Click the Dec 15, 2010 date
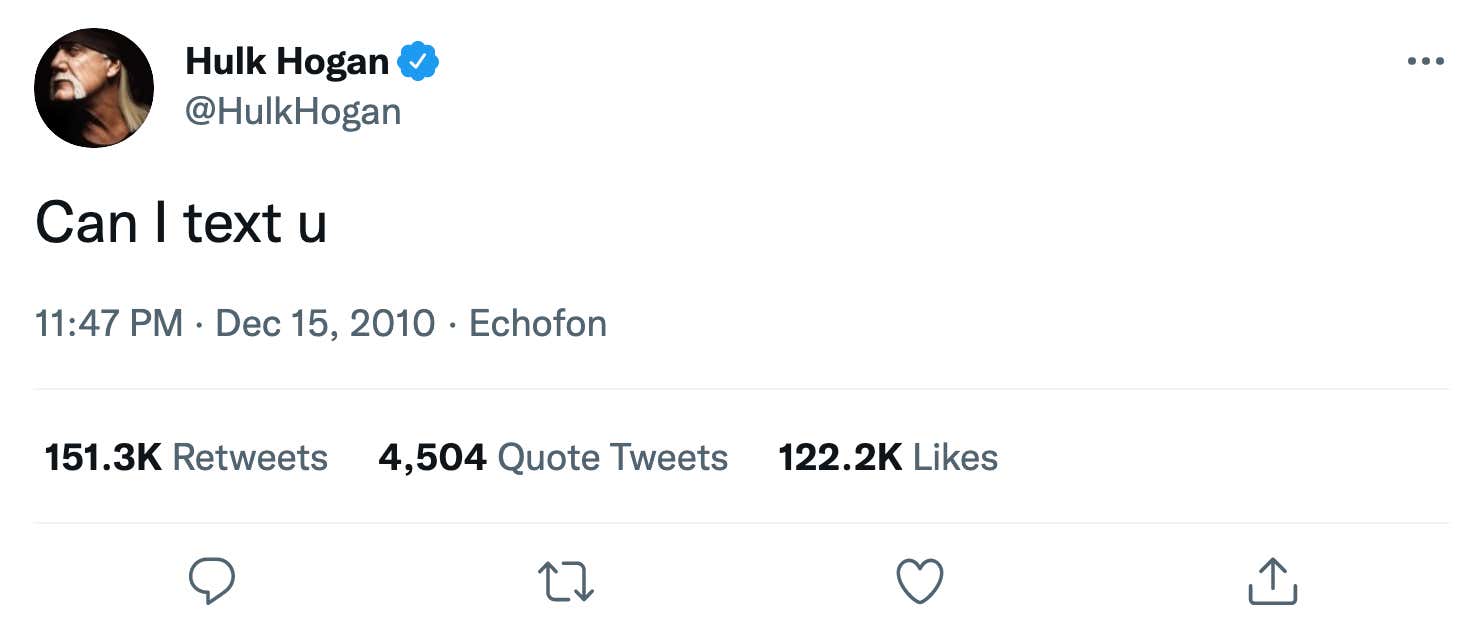This screenshot has height=636, width=1484. [x=325, y=323]
